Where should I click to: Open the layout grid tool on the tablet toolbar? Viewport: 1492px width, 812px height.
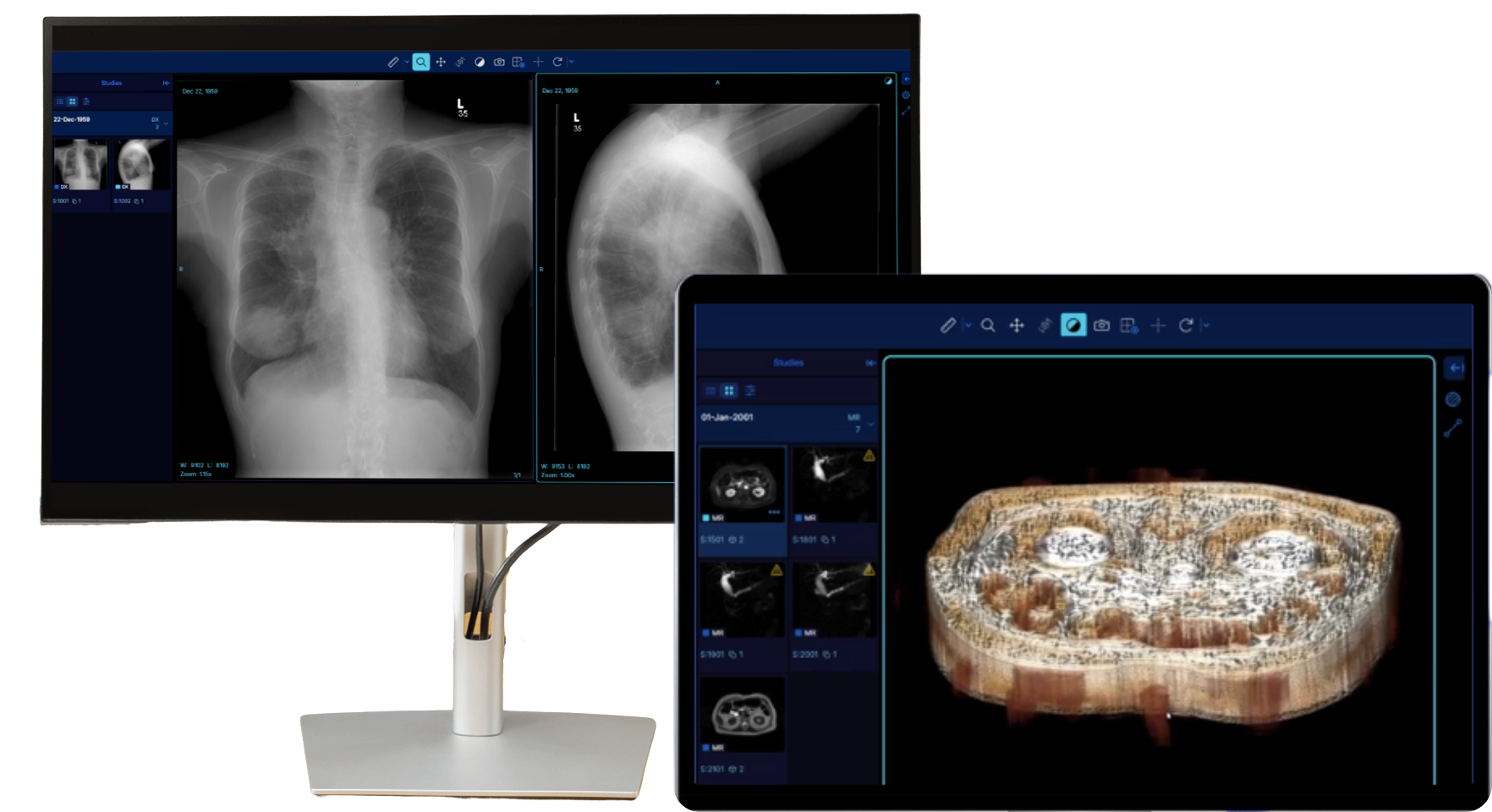1129,326
